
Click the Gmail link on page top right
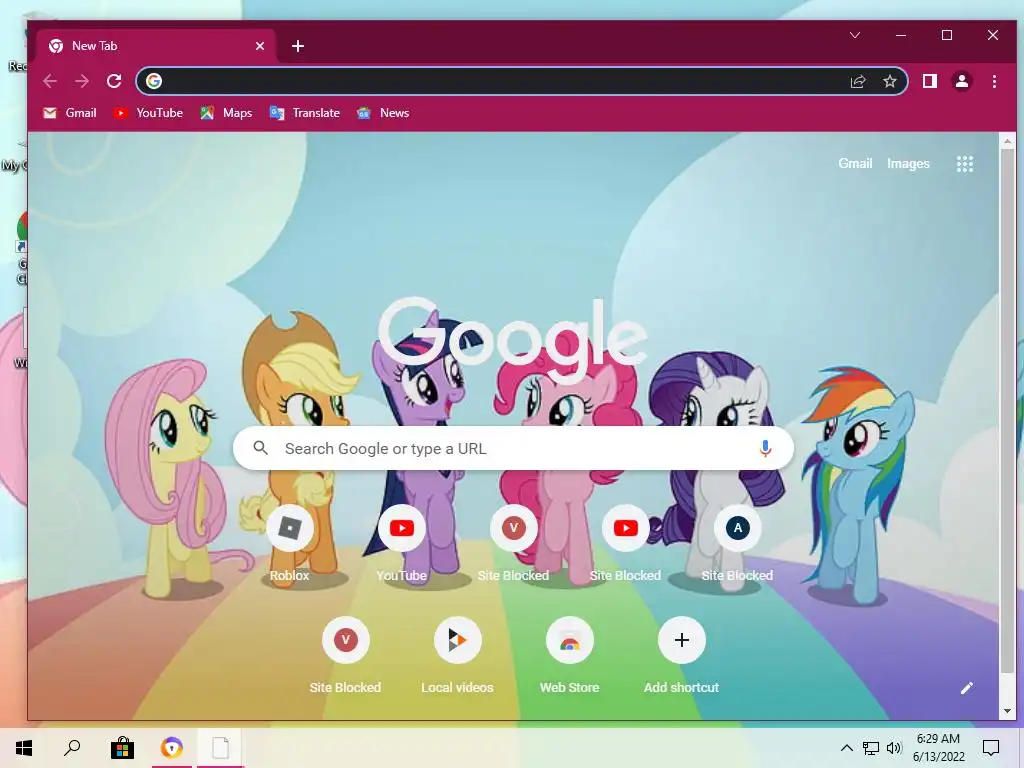coord(855,163)
